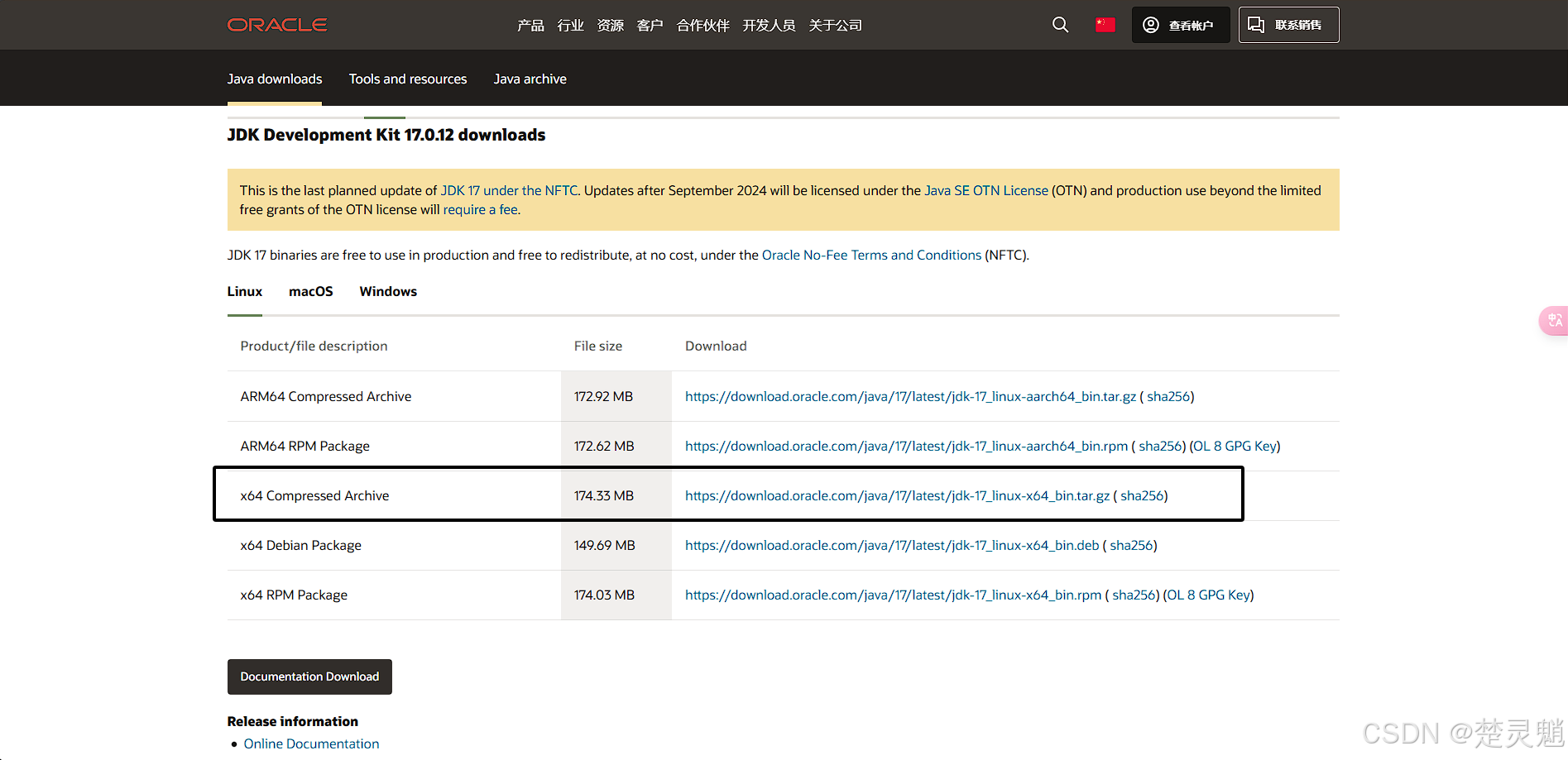Download jdk-17_linux-x64_bin.rpm link
Viewport: 1568px width, 760px height.
893,595
